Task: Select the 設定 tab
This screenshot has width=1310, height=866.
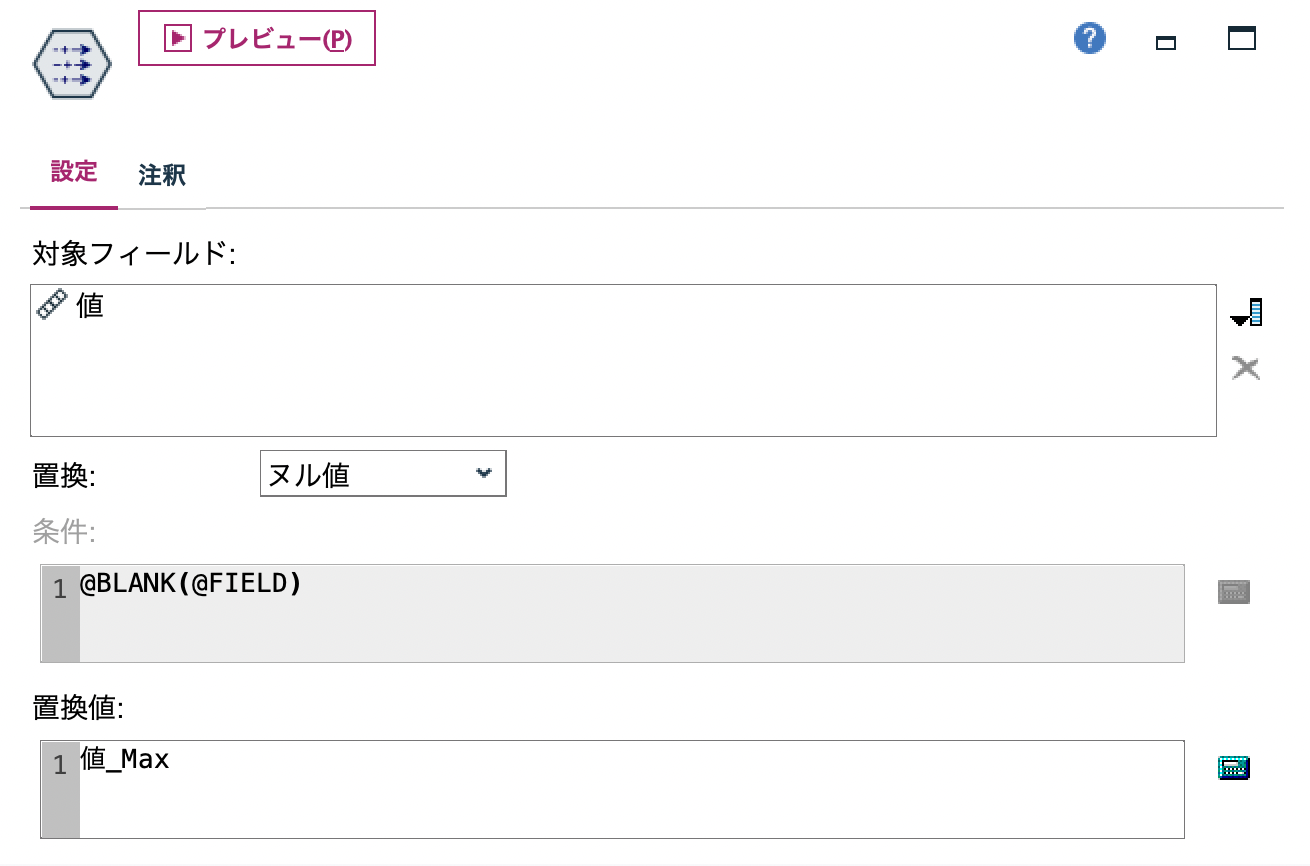Action: click(73, 173)
